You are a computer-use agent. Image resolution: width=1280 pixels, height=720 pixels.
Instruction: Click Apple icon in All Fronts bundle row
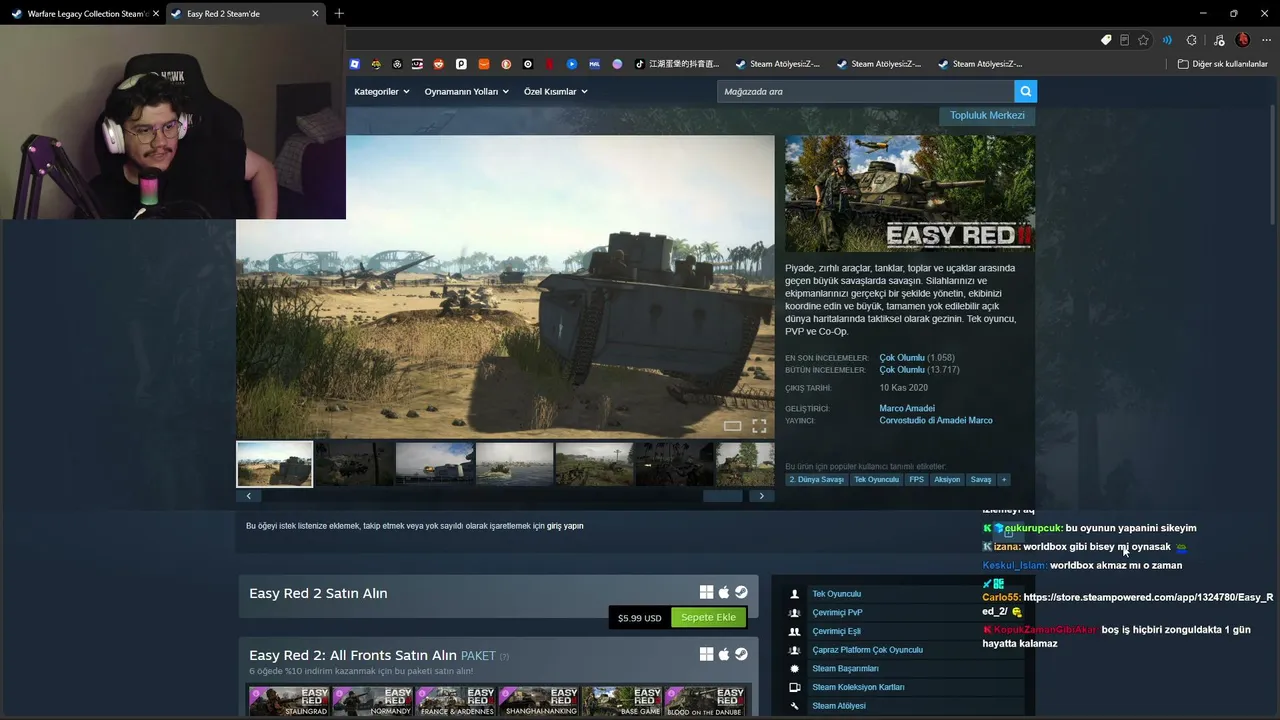724,654
